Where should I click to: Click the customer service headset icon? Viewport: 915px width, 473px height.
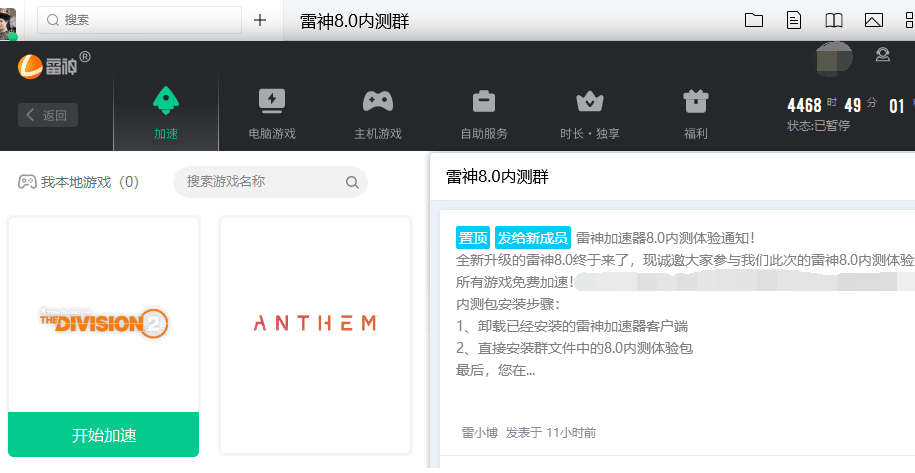(x=883, y=55)
